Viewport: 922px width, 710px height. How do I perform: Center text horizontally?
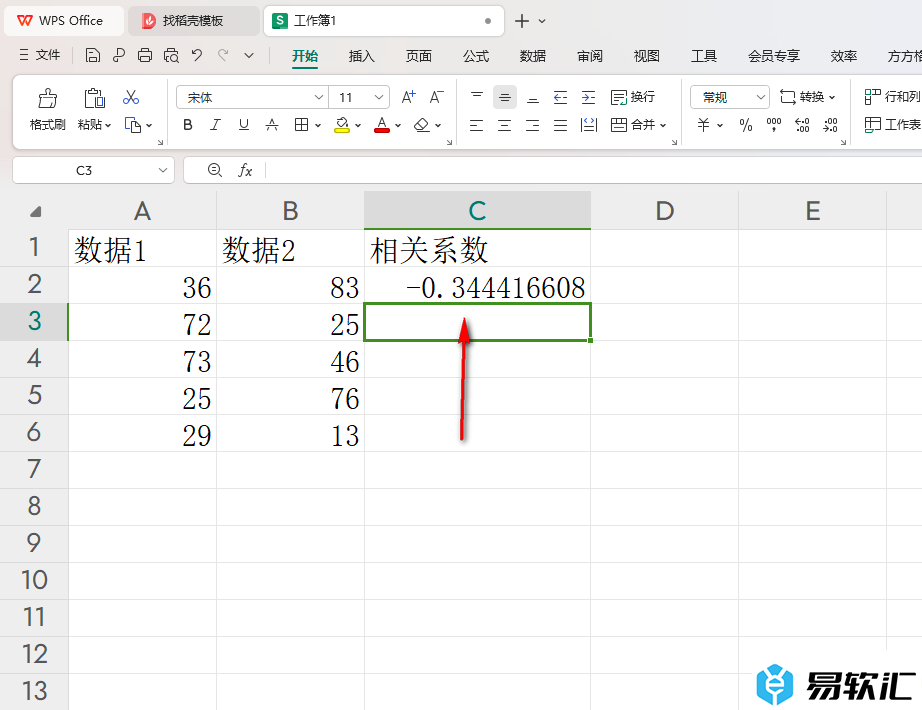coord(505,125)
